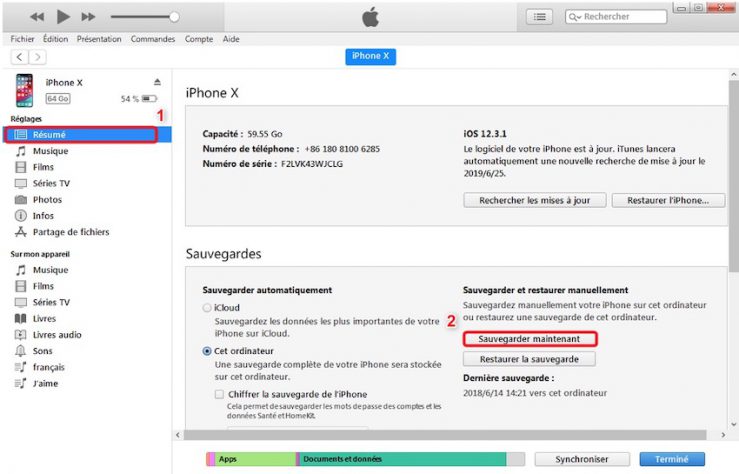This screenshot has width=739, height=474.
Task: Select the Cet ordinateur radio button
Action: [x=206, y=351]
